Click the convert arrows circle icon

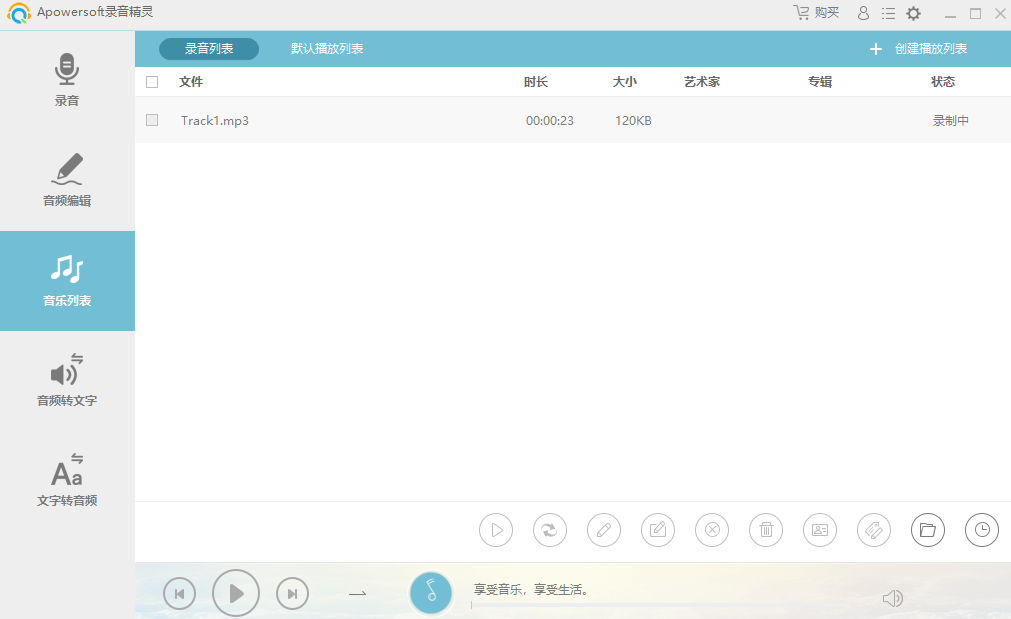[550, 530]
